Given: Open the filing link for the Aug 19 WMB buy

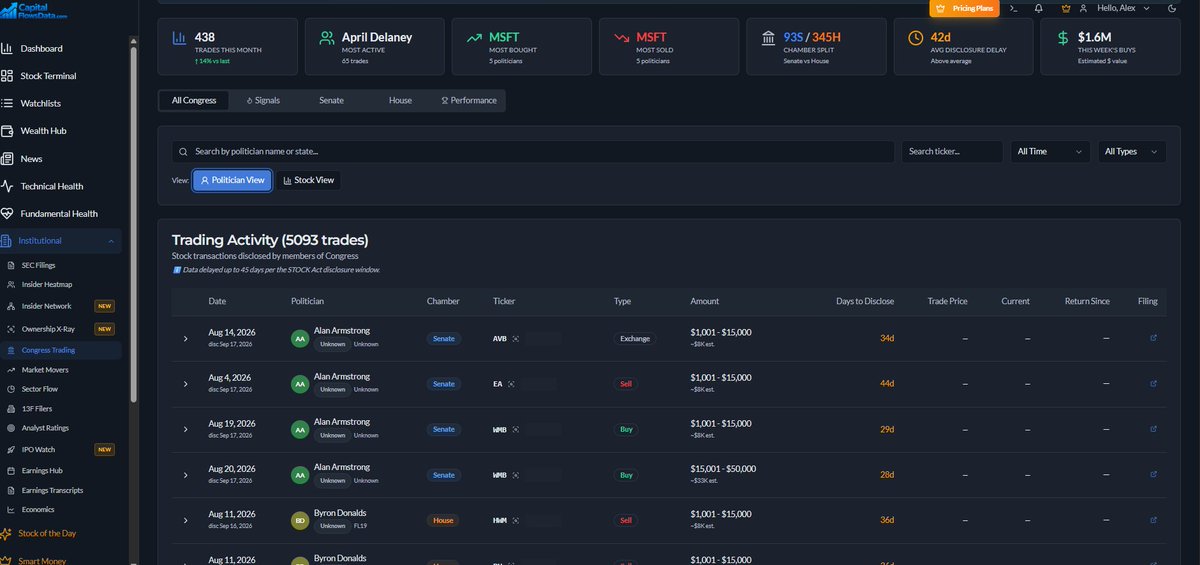Looking at the screenshot, I should [1153, 429].
